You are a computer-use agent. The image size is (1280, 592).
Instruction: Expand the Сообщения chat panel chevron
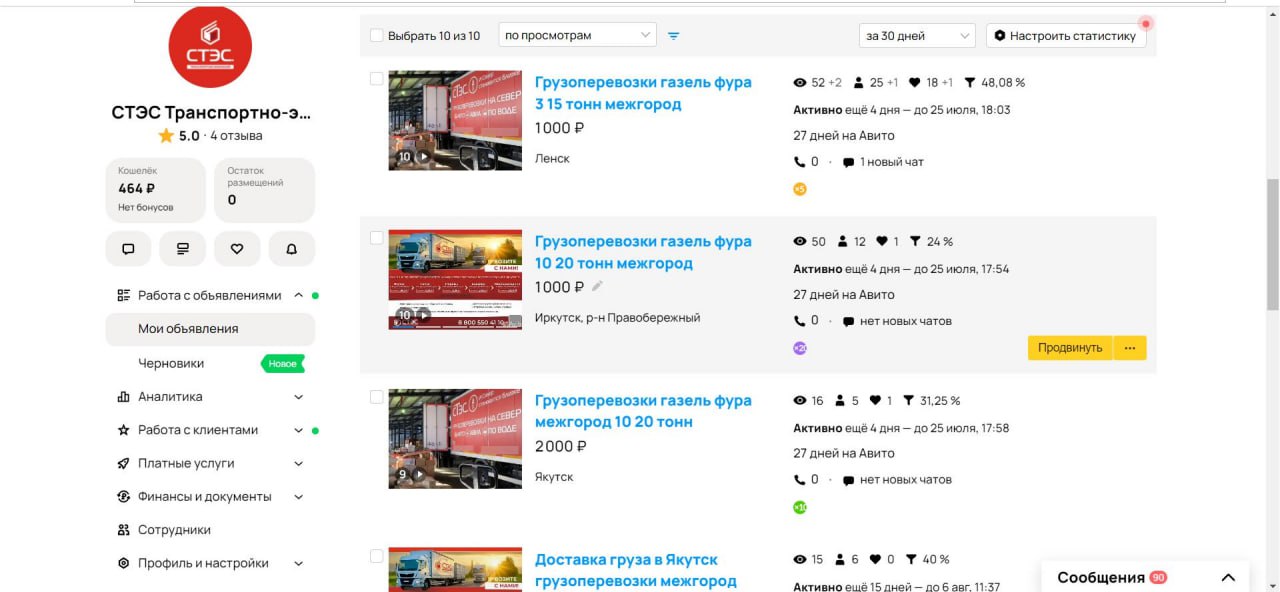[1229, 577]
